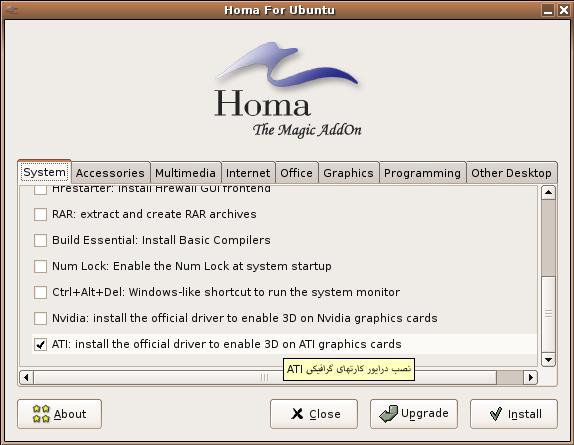Select the Office tab
The image size is (574, 445).
(x=297, y=173)
